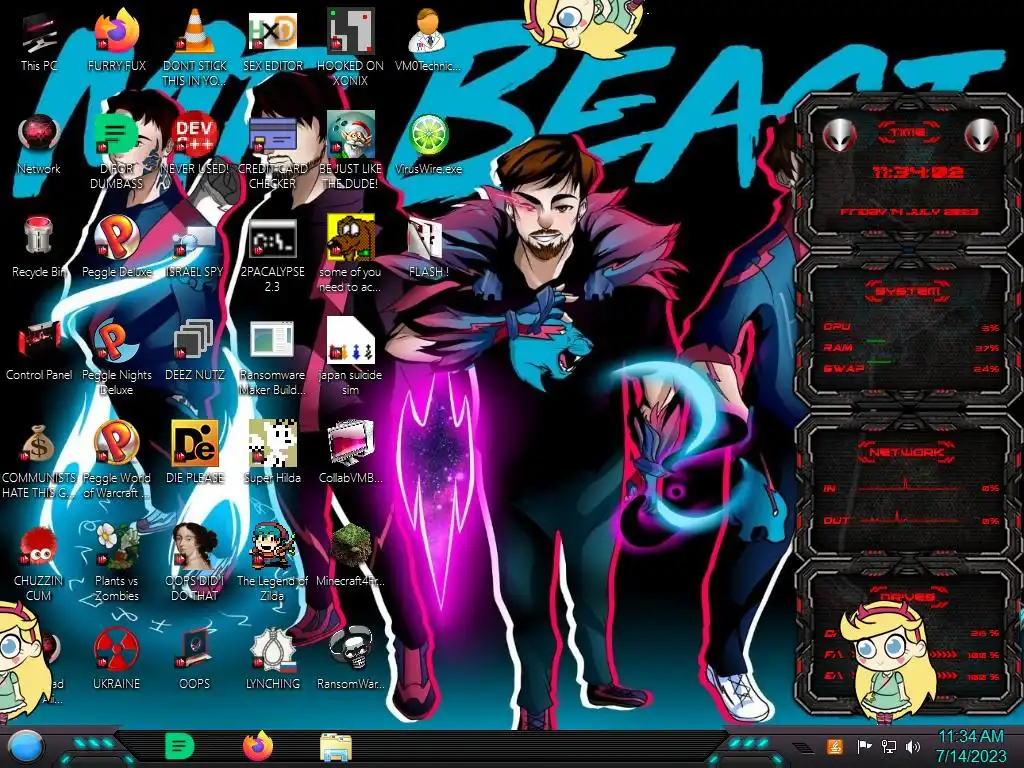The image size is (1024, 768).
Task: Launch Peggle Deluxe from the desktop
Action: pyautogui.click(x=116, y=248)
